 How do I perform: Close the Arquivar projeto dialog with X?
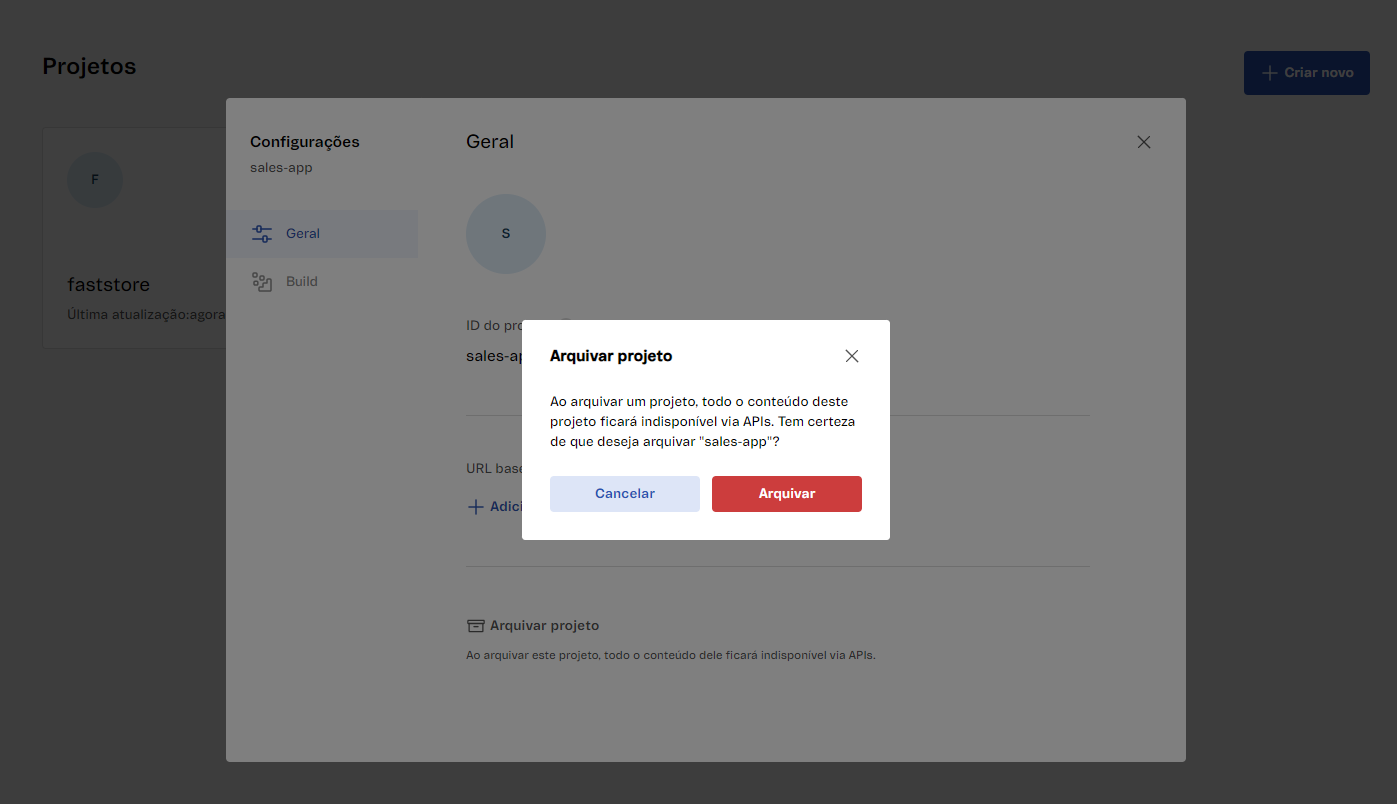pyautogui.click(x=851, y=356)
